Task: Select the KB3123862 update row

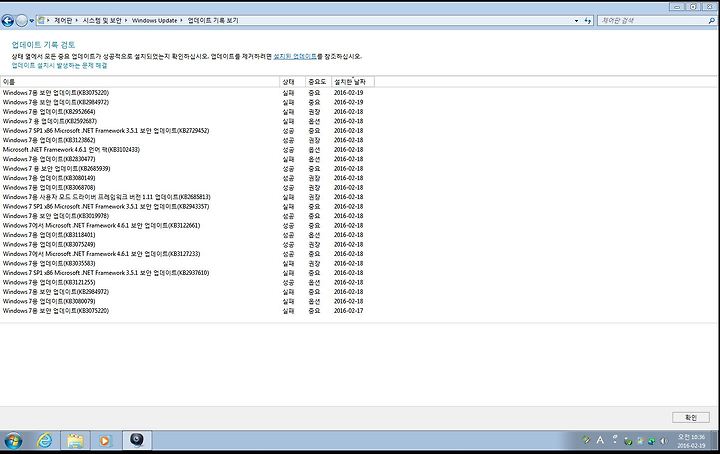Action: (x=187, y=140)
